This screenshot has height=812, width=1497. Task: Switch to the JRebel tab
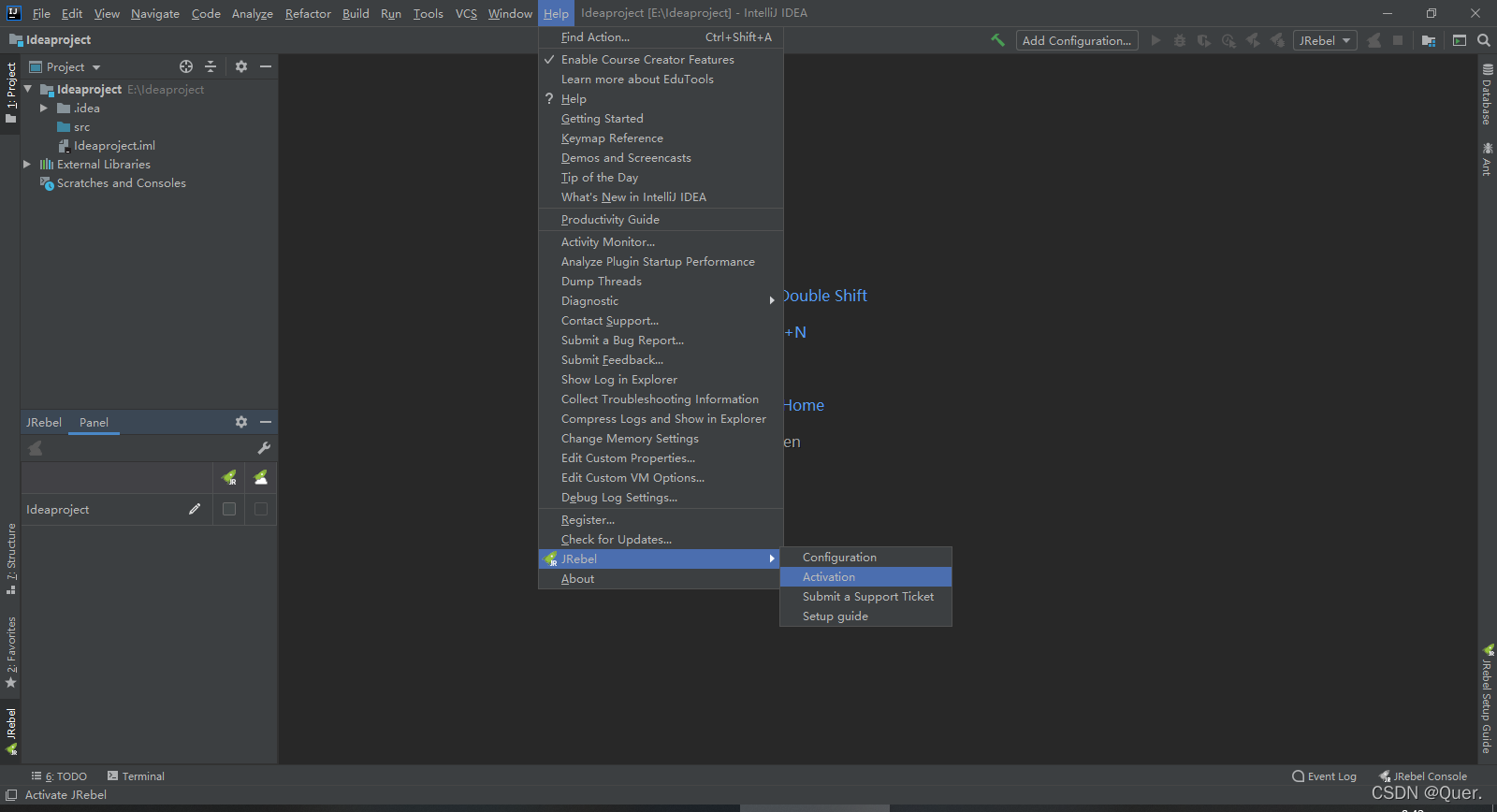(x=44, y=422)
